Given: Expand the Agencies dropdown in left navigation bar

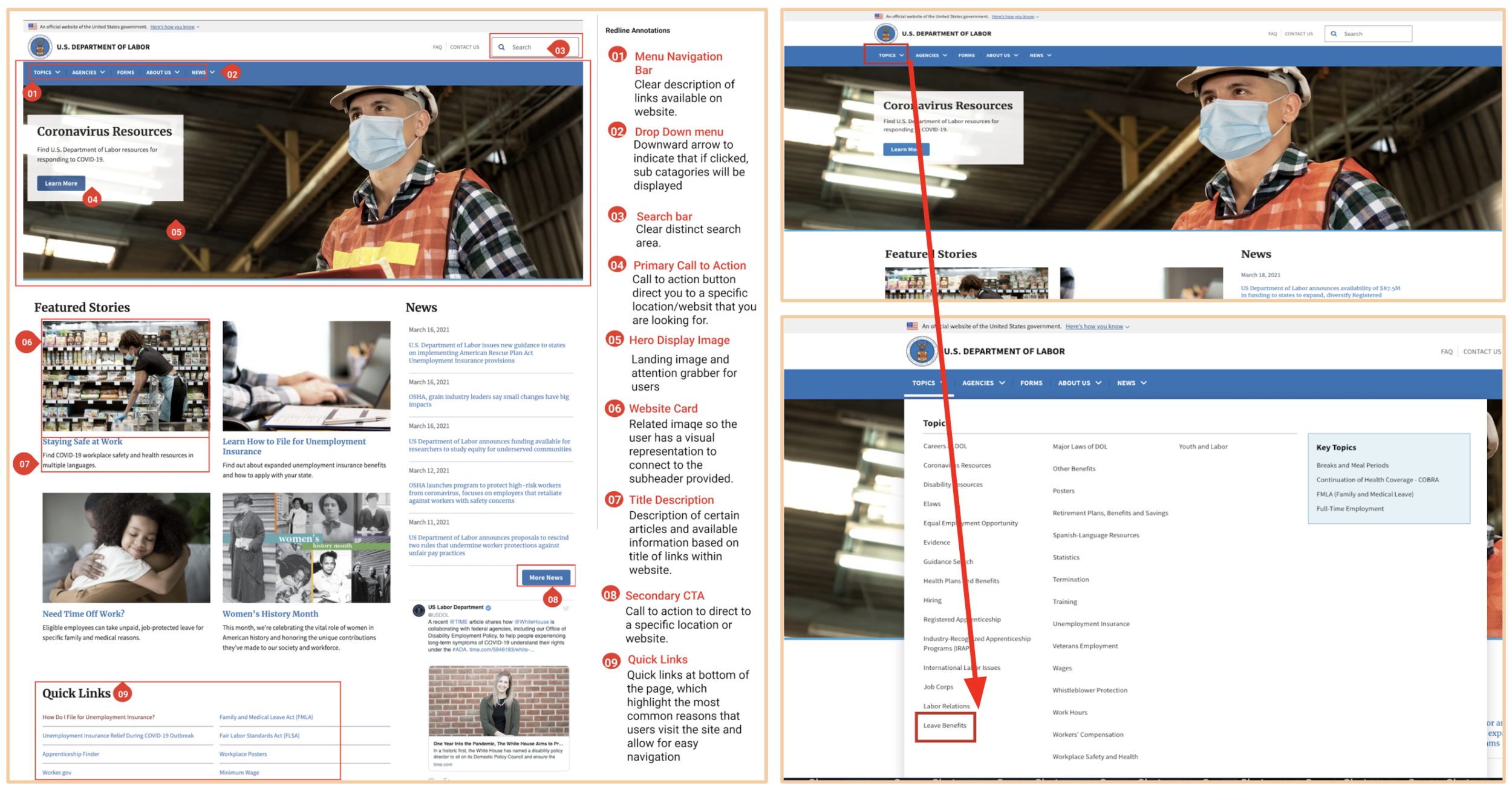Looking at the screenshot, I should click(x=88, y=73).
